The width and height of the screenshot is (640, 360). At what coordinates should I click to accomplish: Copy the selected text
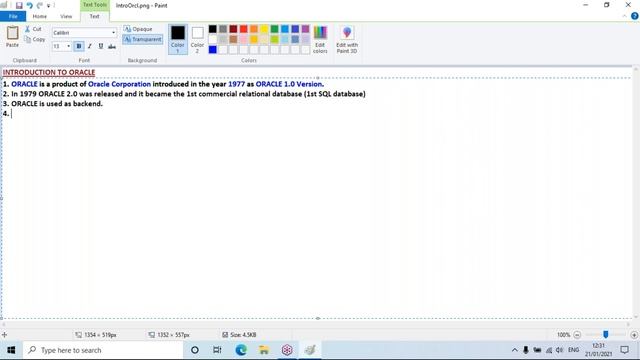(x=34, y=39)
